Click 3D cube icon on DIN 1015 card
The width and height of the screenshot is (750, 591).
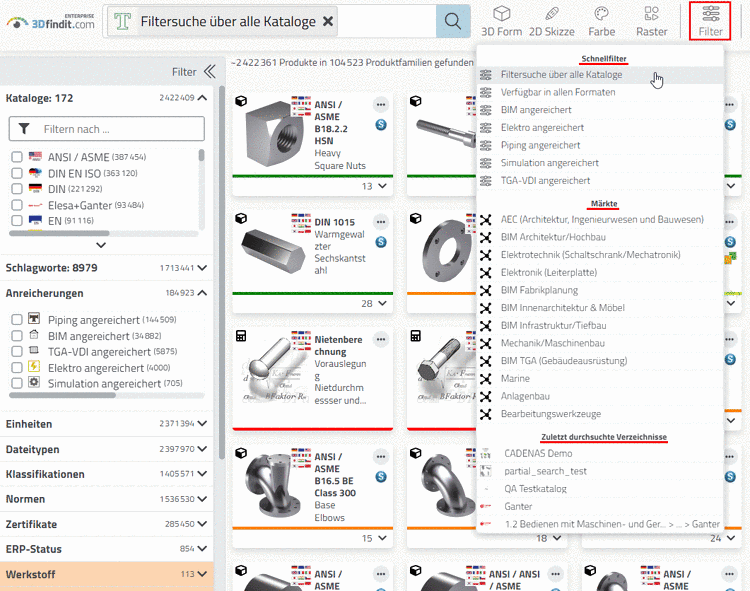[x=241, y=219]
